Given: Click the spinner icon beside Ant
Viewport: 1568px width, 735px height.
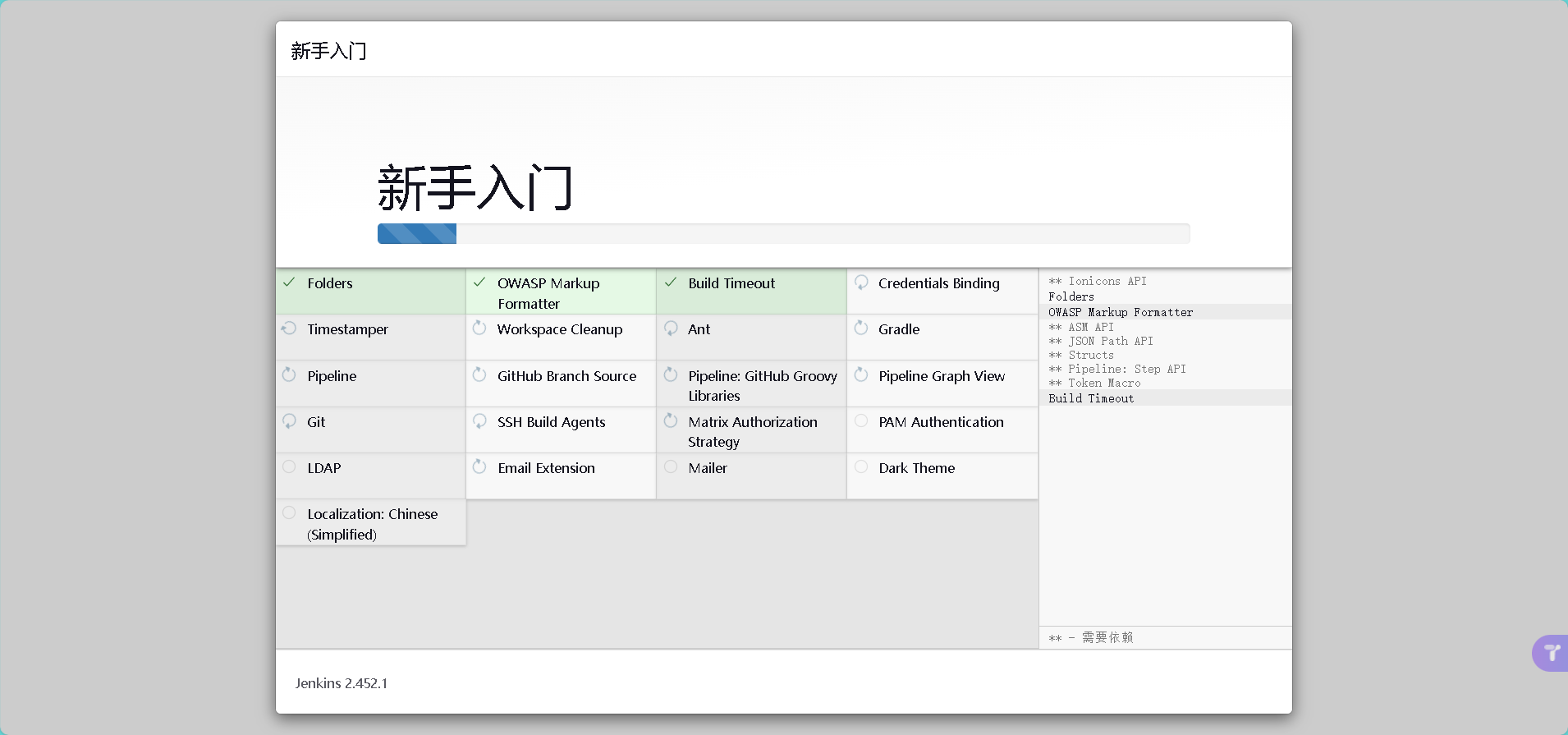Looking at the screenshot, I should tap(671, 328).
